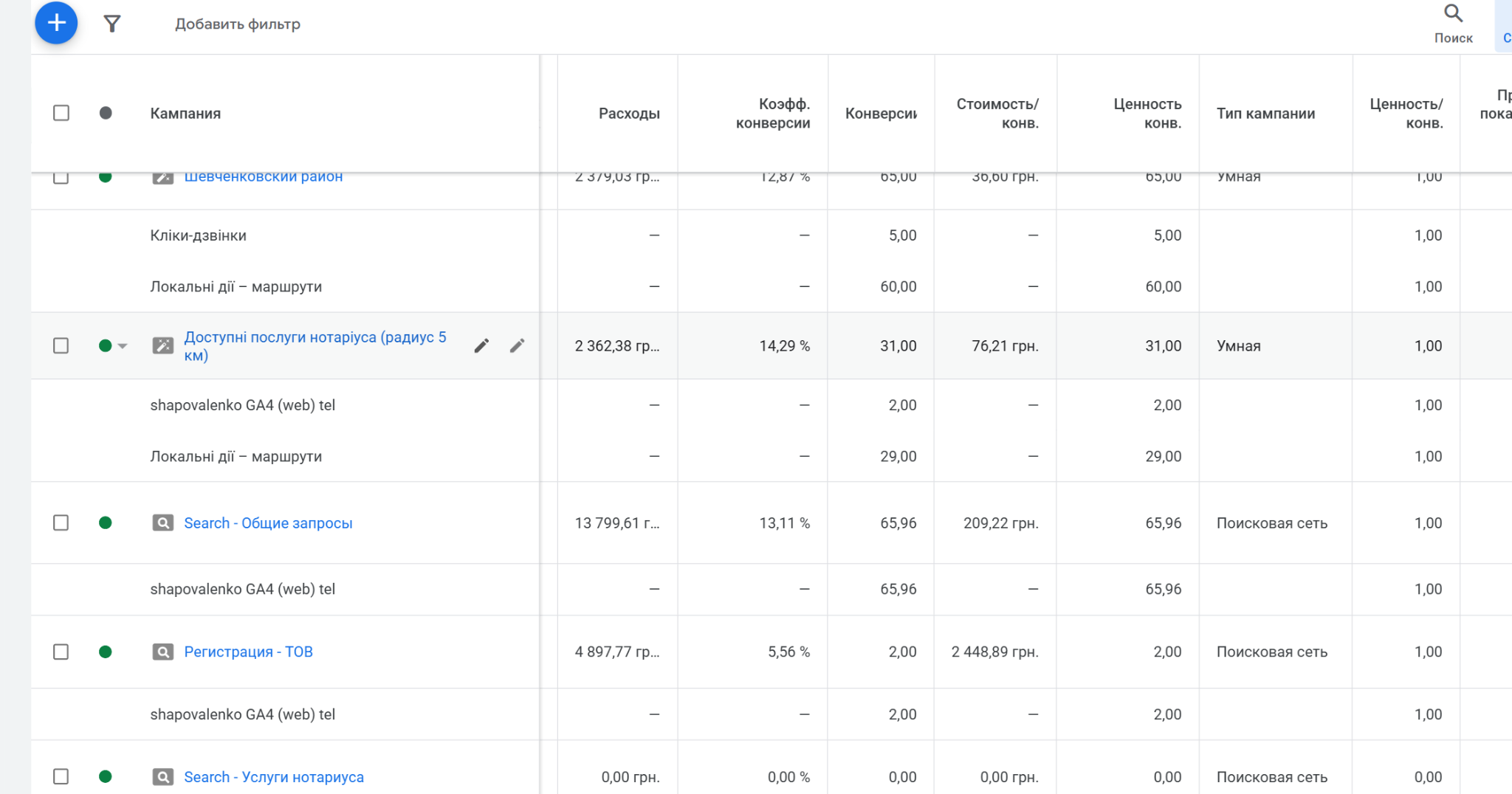Select the checkbox beside Search - Общие запросы
Image resolution: width=1512 pixels, height=794 pixels.
(61, 522)
